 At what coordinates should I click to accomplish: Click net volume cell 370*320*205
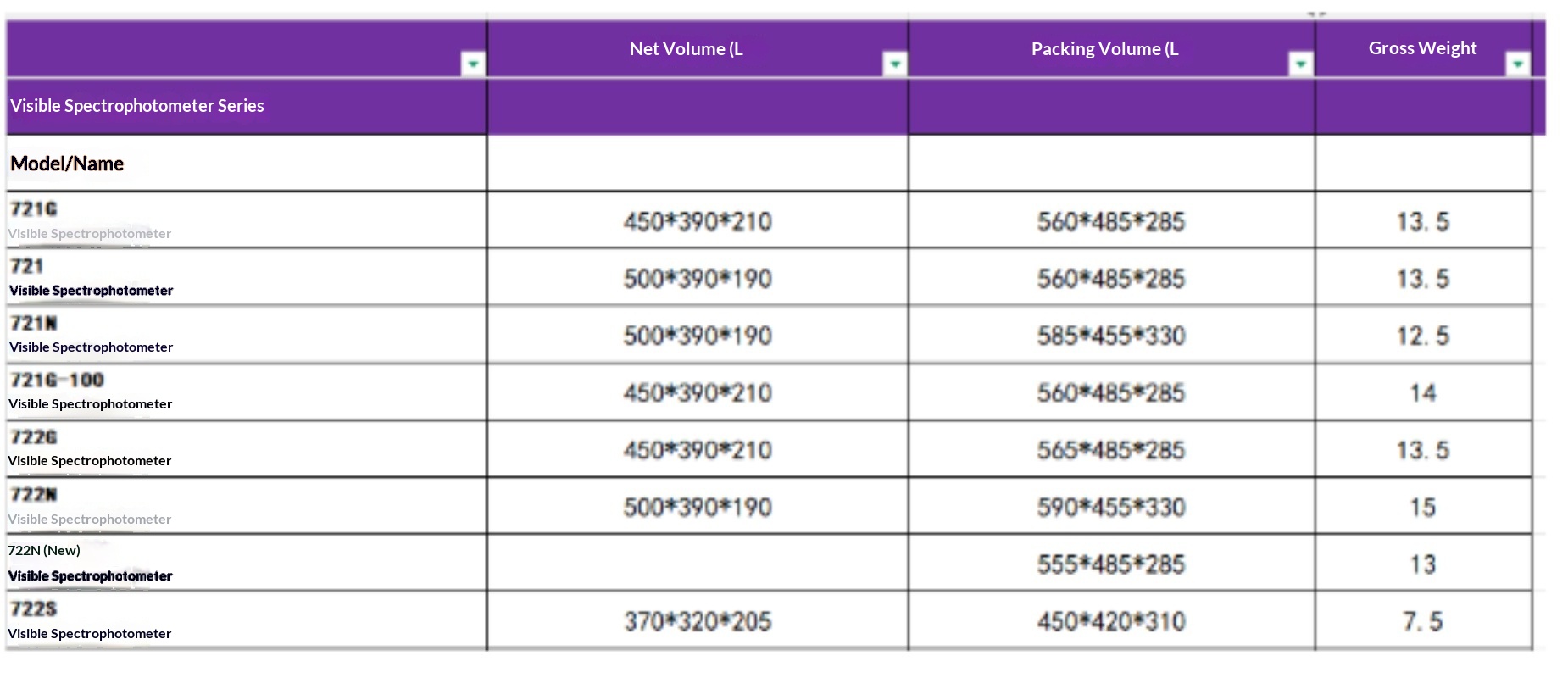click(x=697, y=620)
